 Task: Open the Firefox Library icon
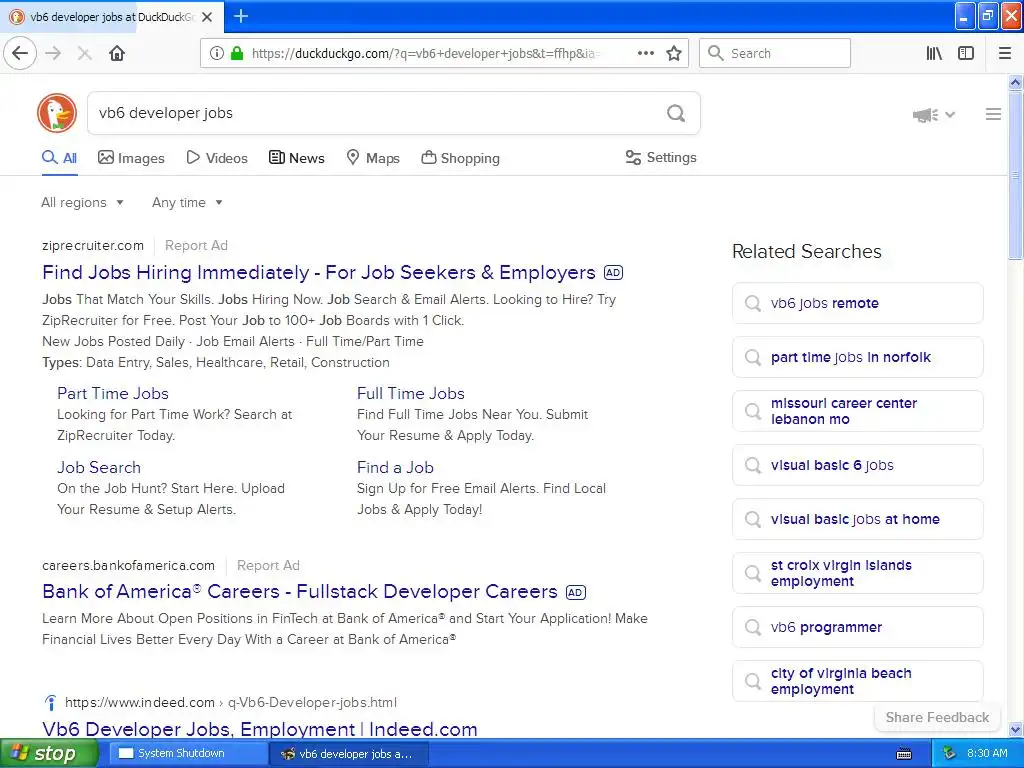point(934,53)
